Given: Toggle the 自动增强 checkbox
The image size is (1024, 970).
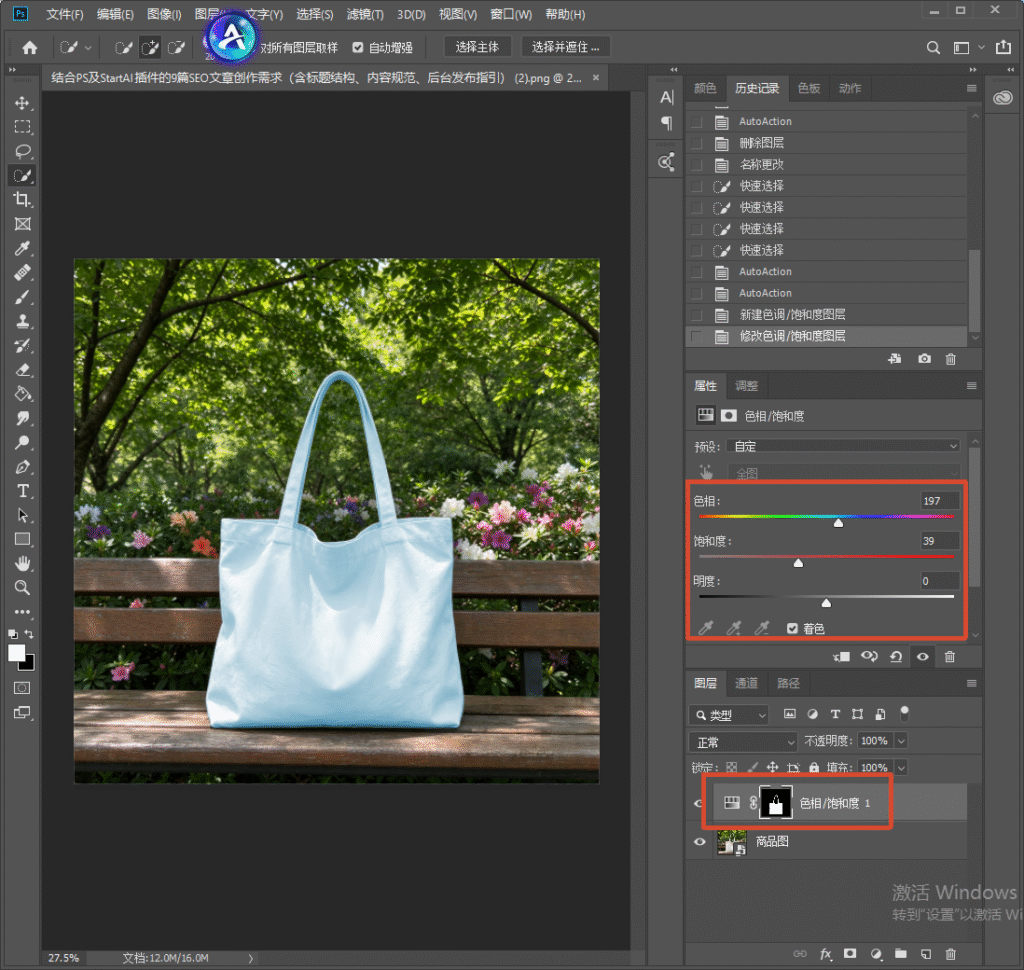Looking at the screenshot, I should coord(357,48).
